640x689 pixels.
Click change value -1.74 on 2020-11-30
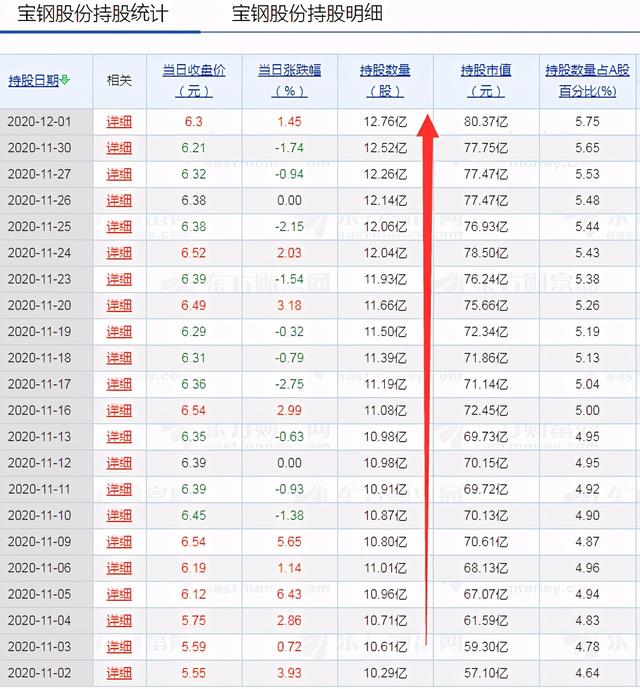point(289,148)
